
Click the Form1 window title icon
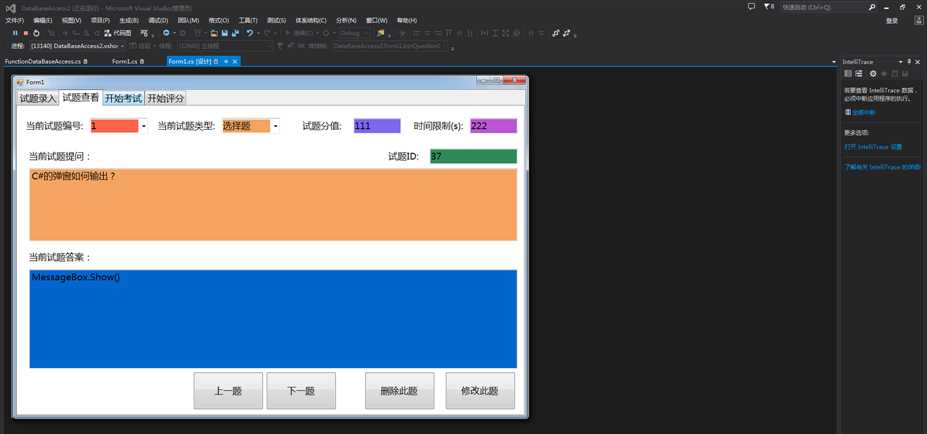pyautogui.click(x=20, y=82)
